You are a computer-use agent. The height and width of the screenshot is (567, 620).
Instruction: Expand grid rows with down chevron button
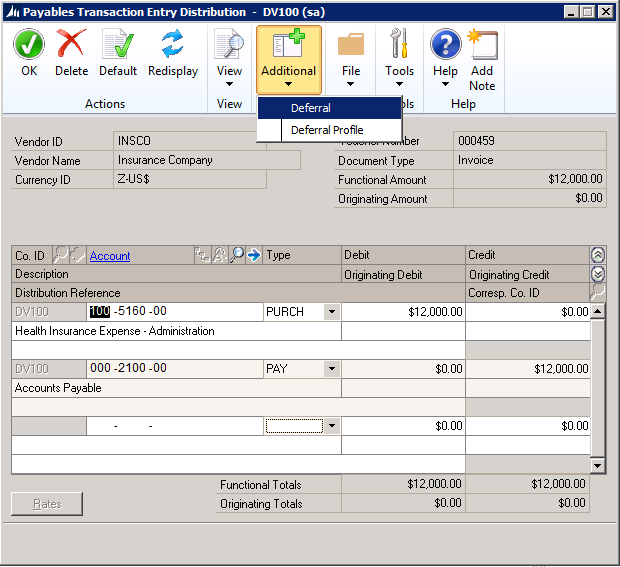pyautogui.click(x=597, y=274)
